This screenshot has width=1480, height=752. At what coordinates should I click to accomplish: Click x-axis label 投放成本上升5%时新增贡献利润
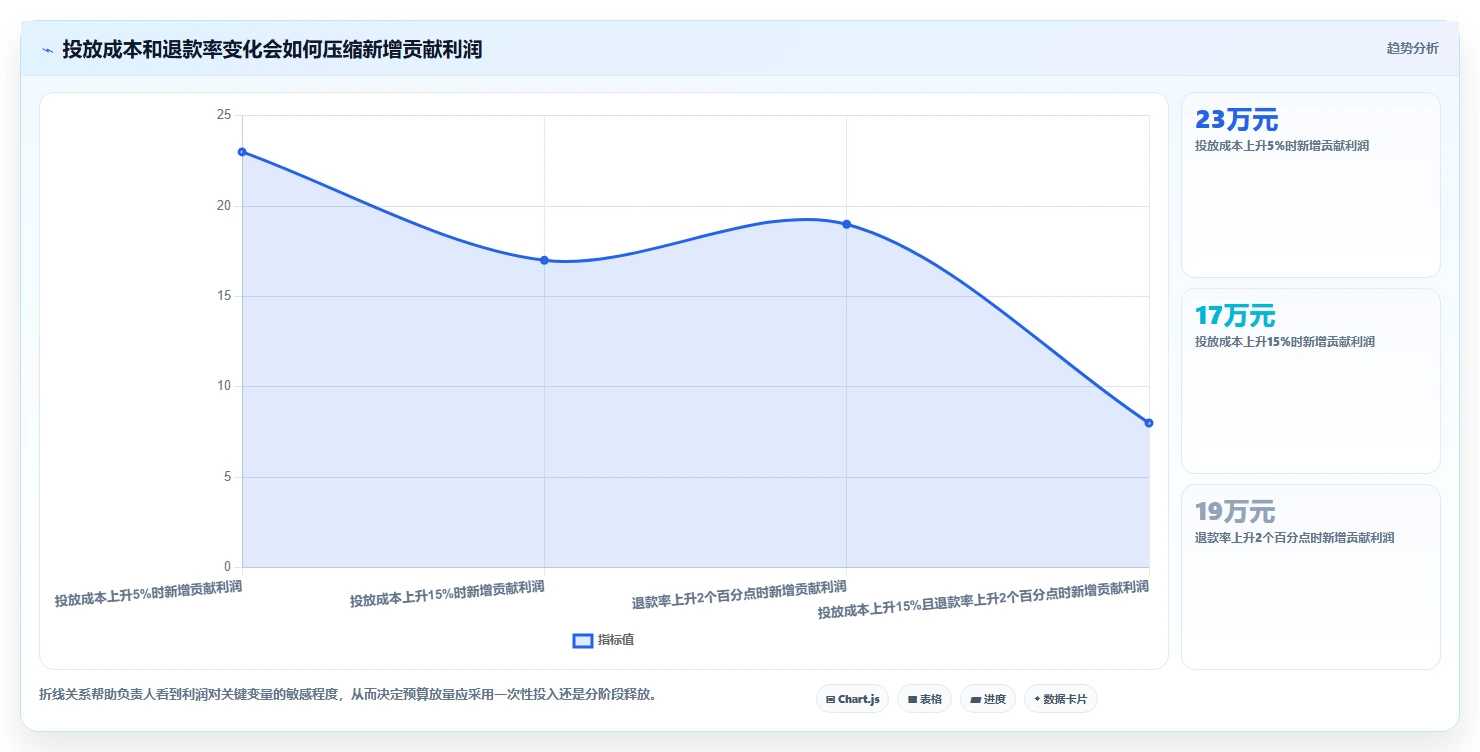(148, 594)
